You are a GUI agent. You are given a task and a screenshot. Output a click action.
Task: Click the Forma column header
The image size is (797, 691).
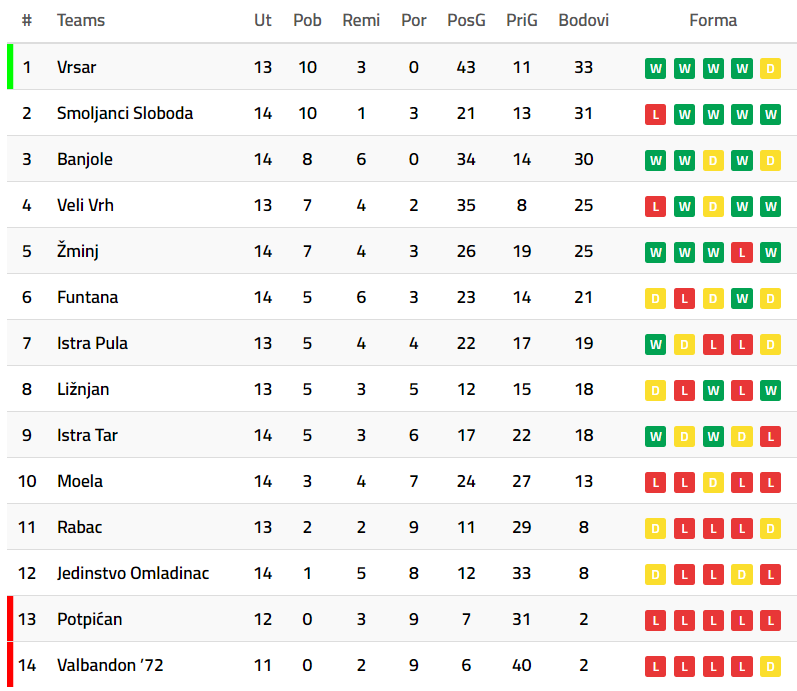713,20
